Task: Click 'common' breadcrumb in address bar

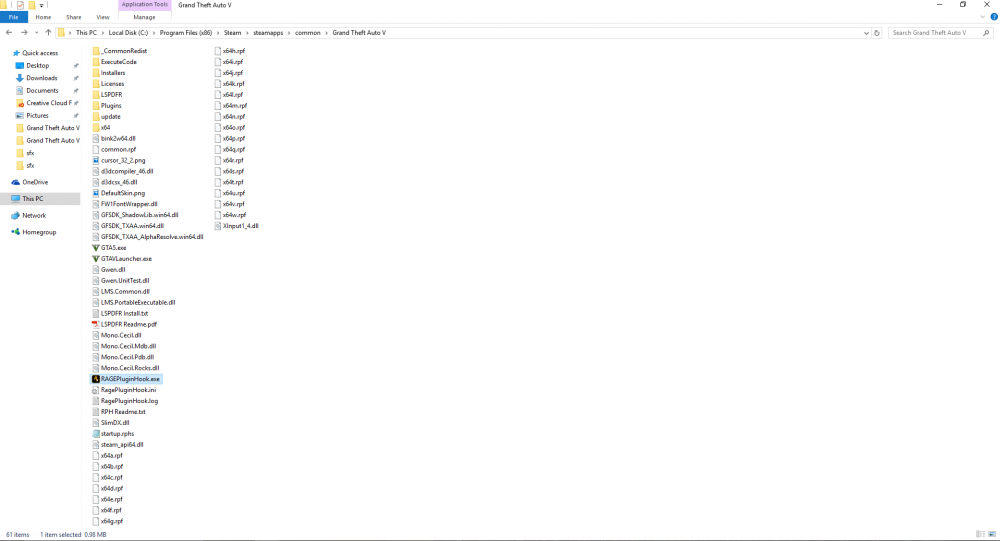Action: 307,33
